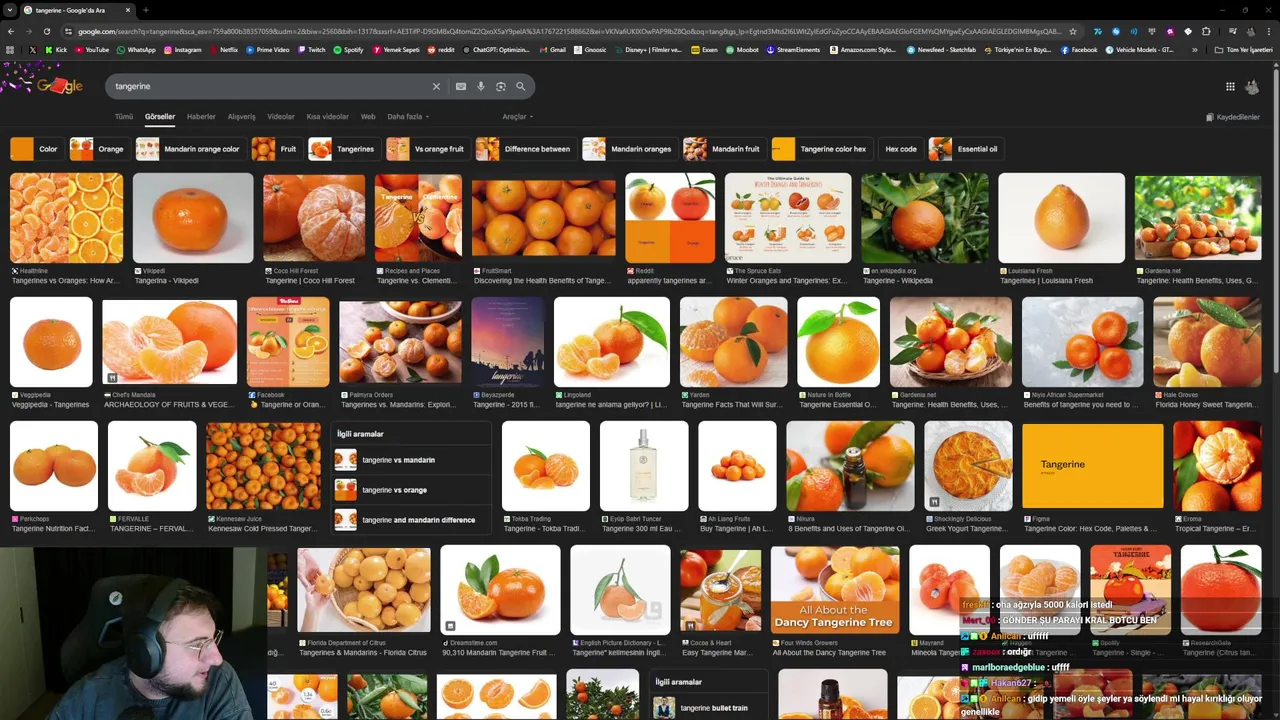Open Prime Video bookmark
The image size is (1280, 720).
tap(267, 50)
